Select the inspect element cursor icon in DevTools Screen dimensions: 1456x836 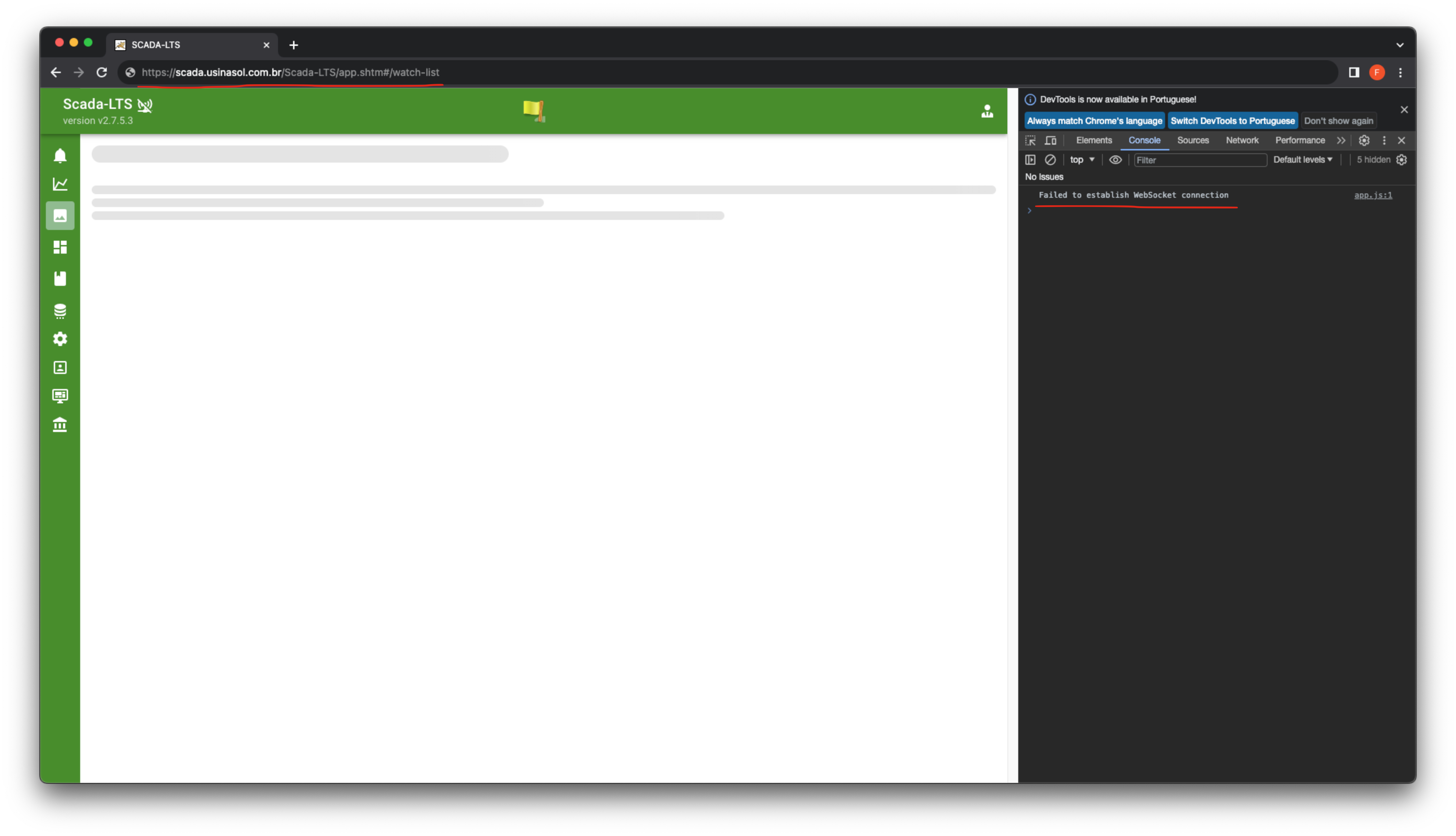point(1030,140)
